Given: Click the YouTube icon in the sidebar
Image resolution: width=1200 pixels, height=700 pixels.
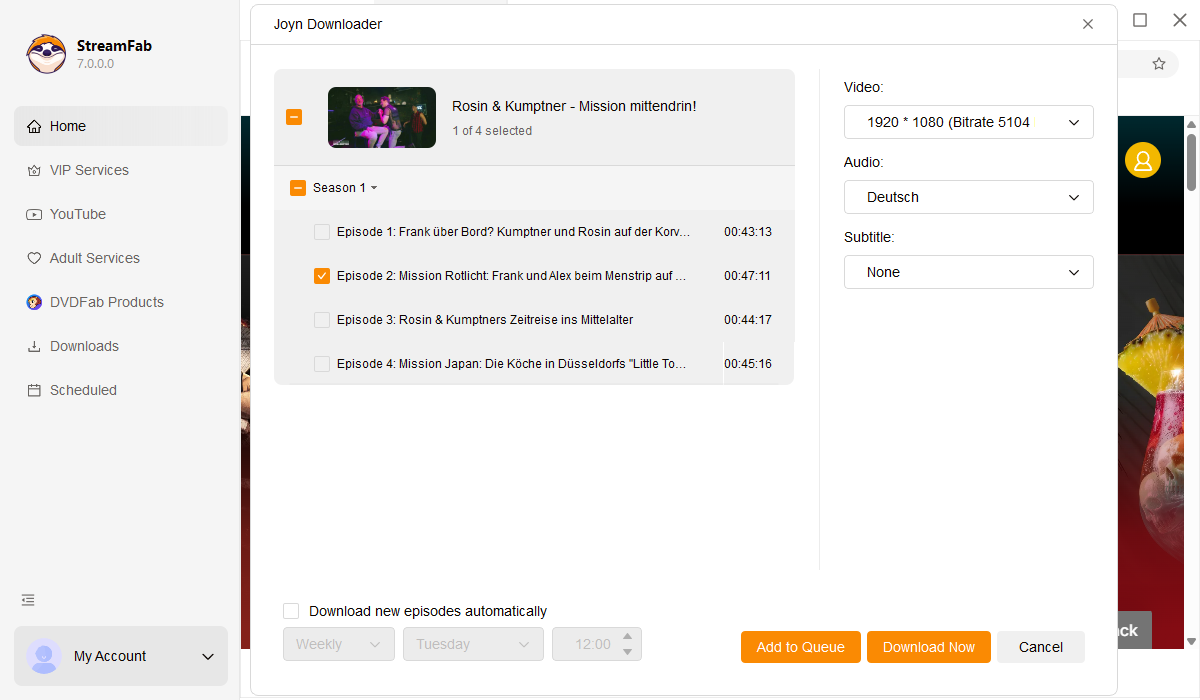Looking at the screenshot, I should (x=34, y=214).
